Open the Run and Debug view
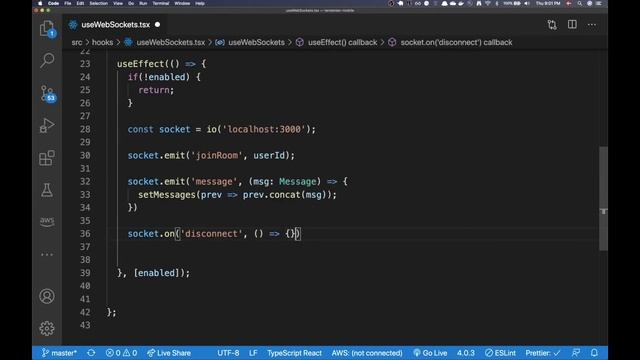This screenshot has height=360, width=640. click(47, 125)
